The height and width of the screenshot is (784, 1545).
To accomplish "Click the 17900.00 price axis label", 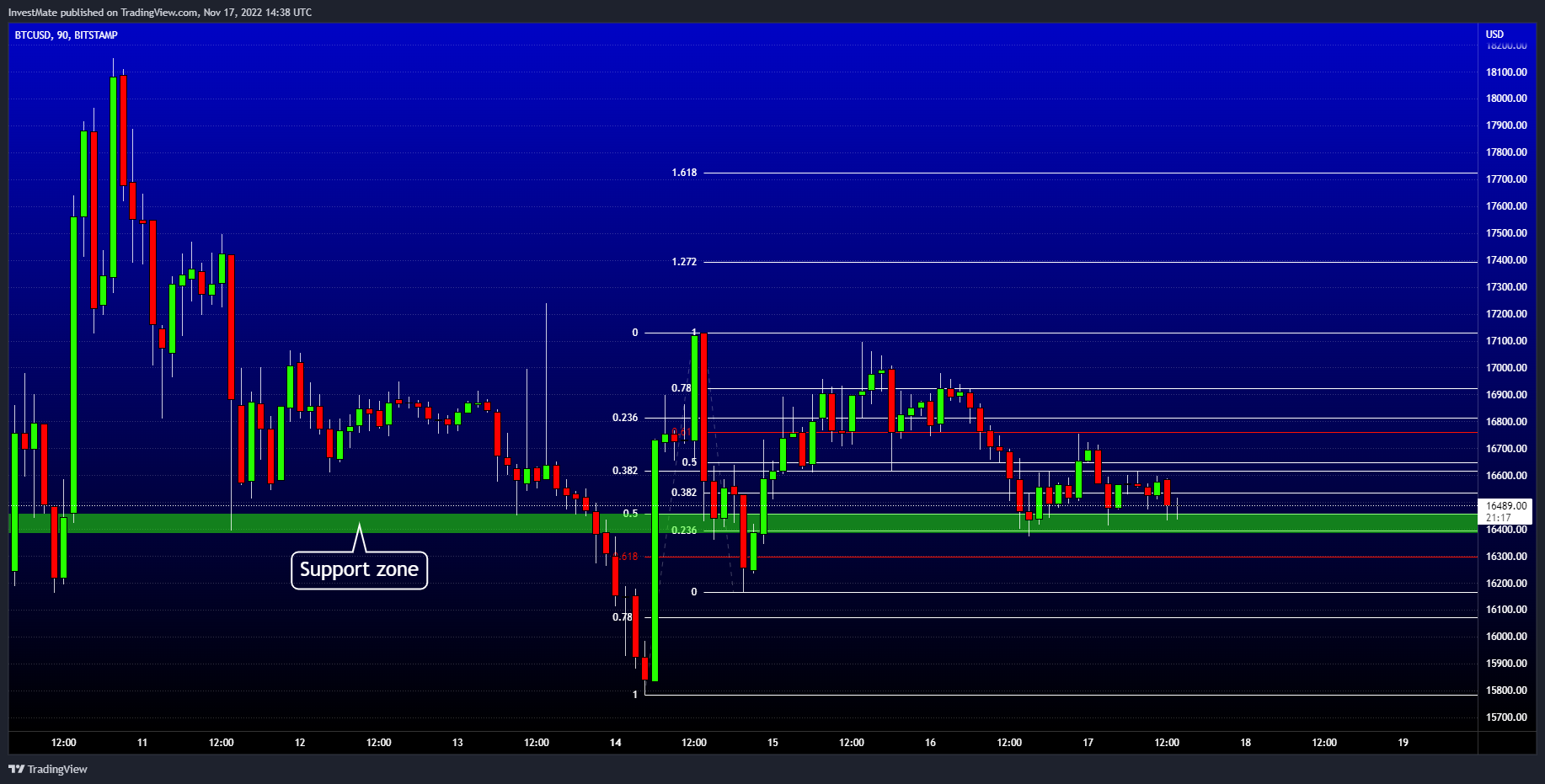I will pyautogui.click(x=1506, y=125).
